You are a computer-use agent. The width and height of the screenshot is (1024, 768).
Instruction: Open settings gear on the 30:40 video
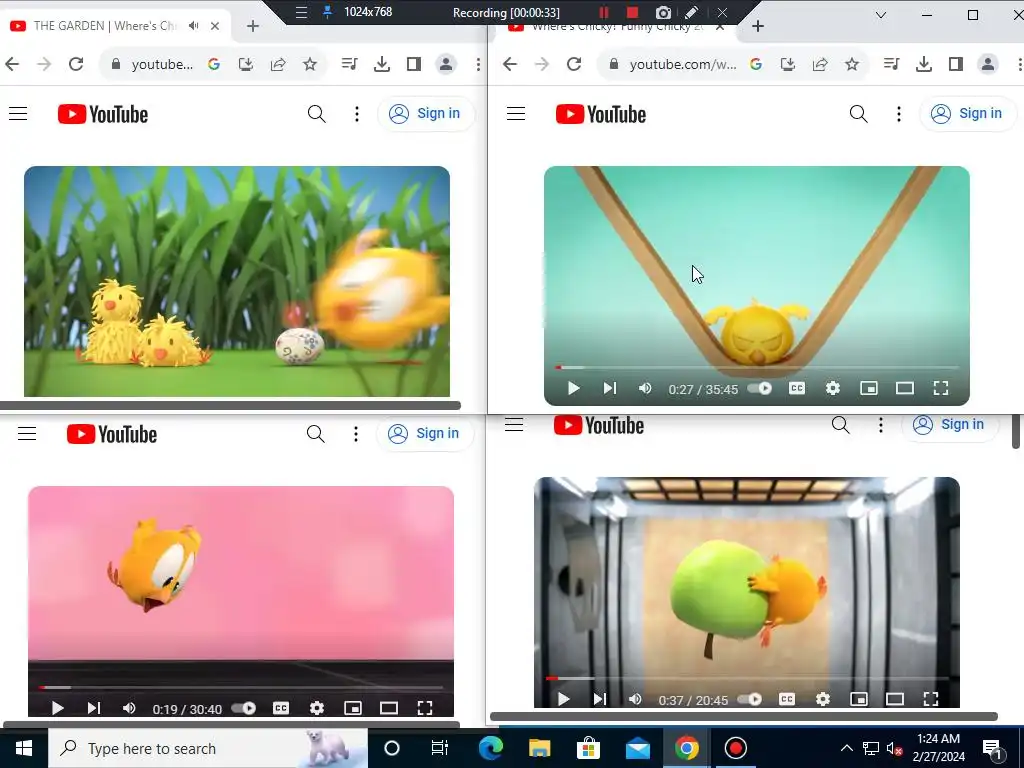click(317, 709)
